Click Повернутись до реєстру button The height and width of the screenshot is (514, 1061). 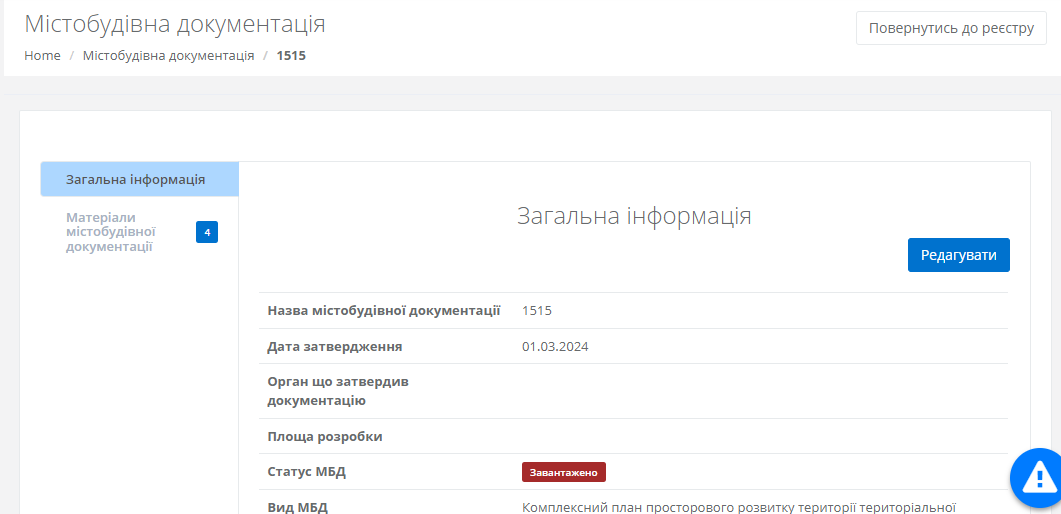tap(950, 28)
